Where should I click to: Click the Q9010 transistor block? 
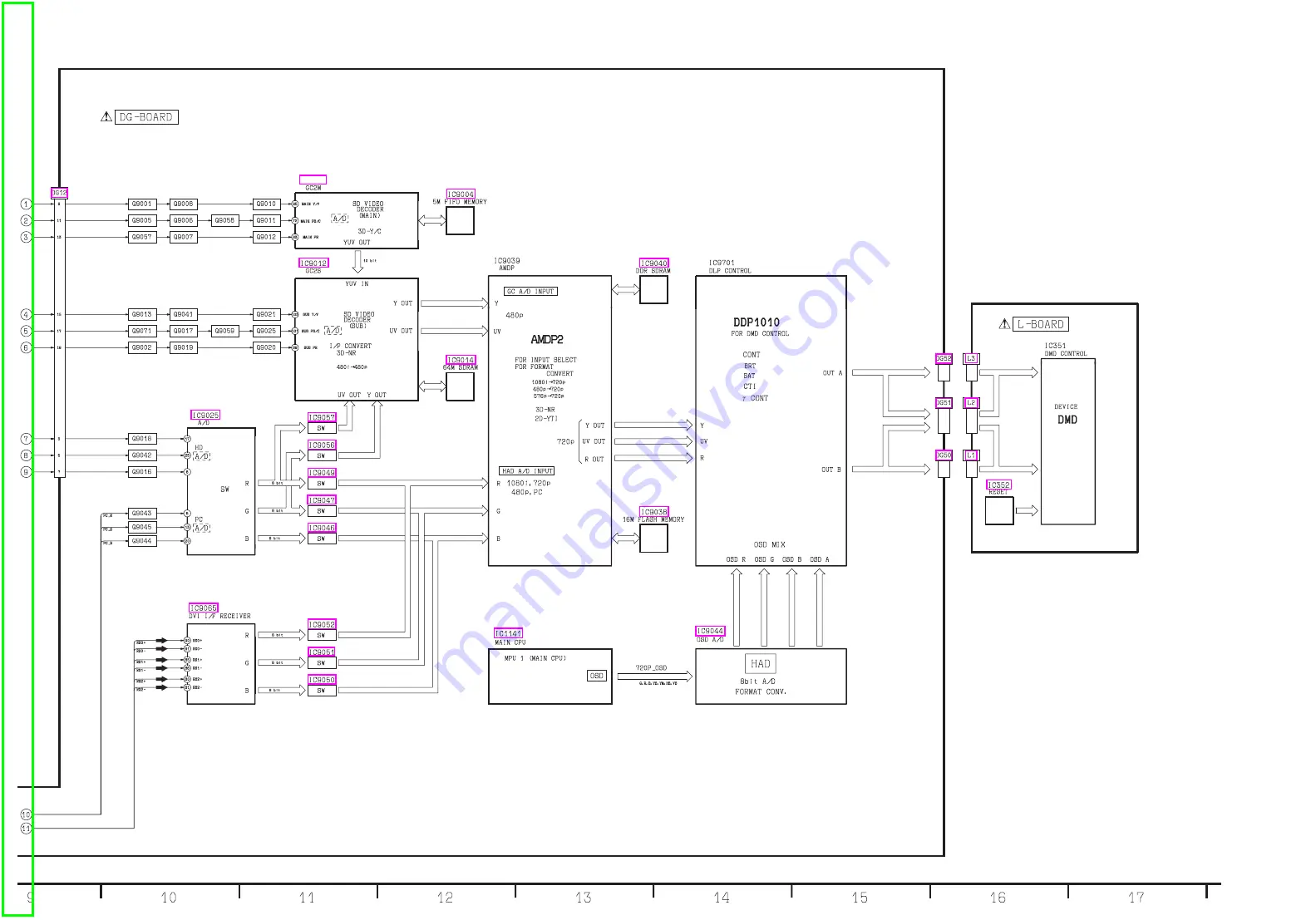[266, 204]
